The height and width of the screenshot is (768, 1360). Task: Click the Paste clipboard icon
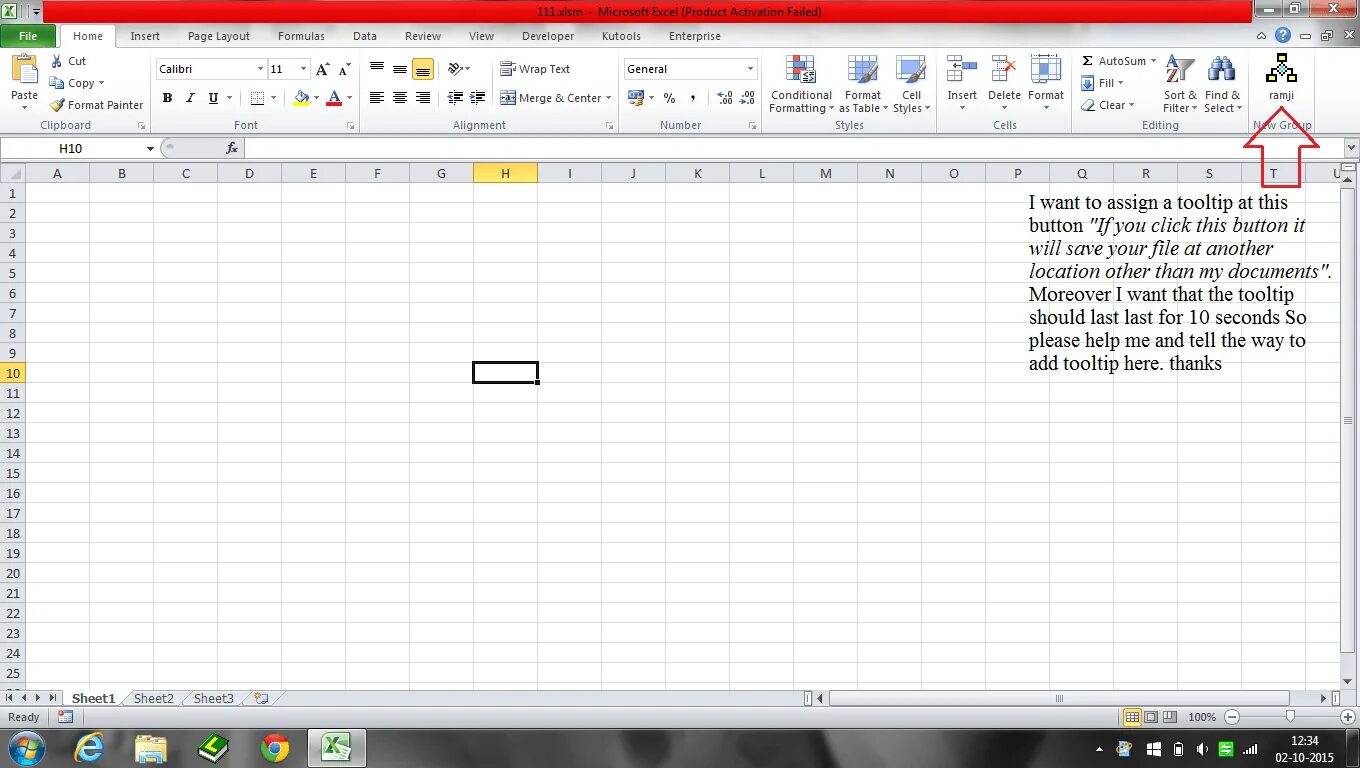click(x=24, y=70)
